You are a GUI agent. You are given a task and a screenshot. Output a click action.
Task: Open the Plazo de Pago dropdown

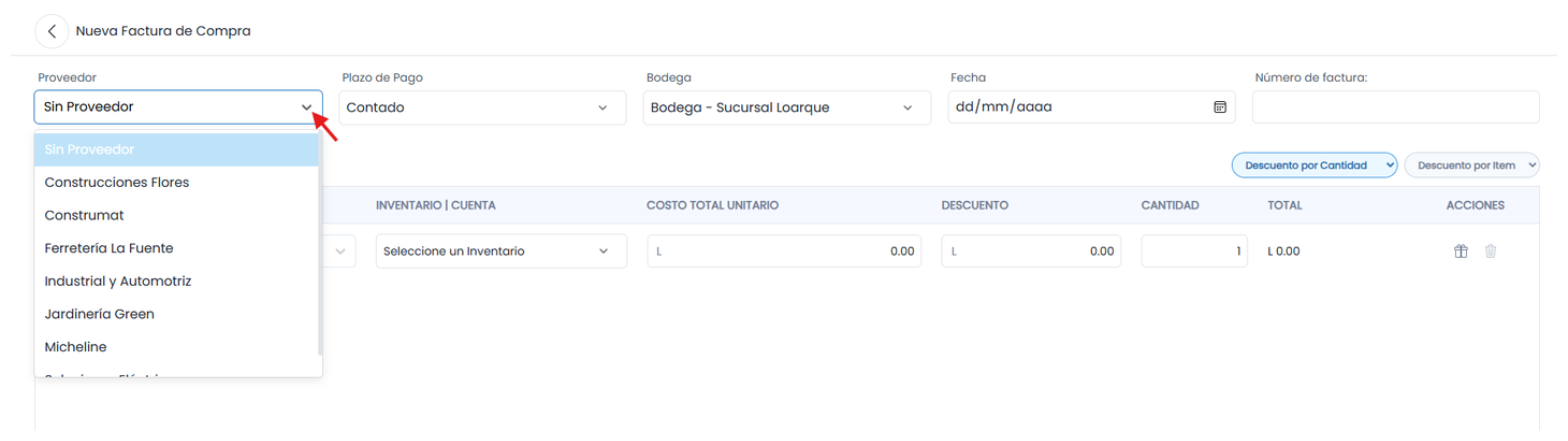pyautogui.click(x=482, y=108)
